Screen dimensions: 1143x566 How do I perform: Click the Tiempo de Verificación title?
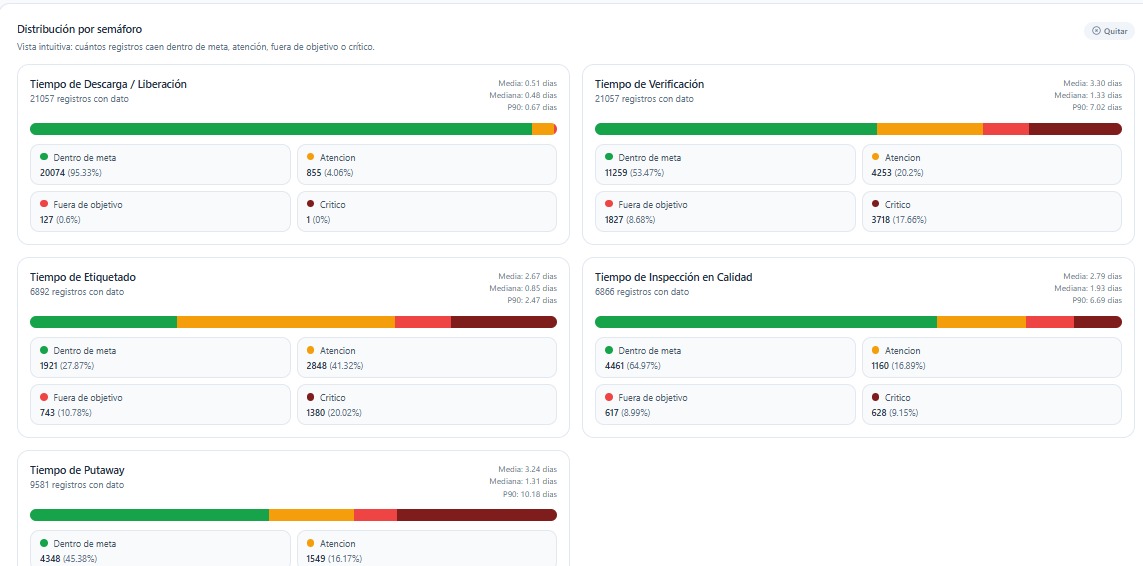pos(649,84)
